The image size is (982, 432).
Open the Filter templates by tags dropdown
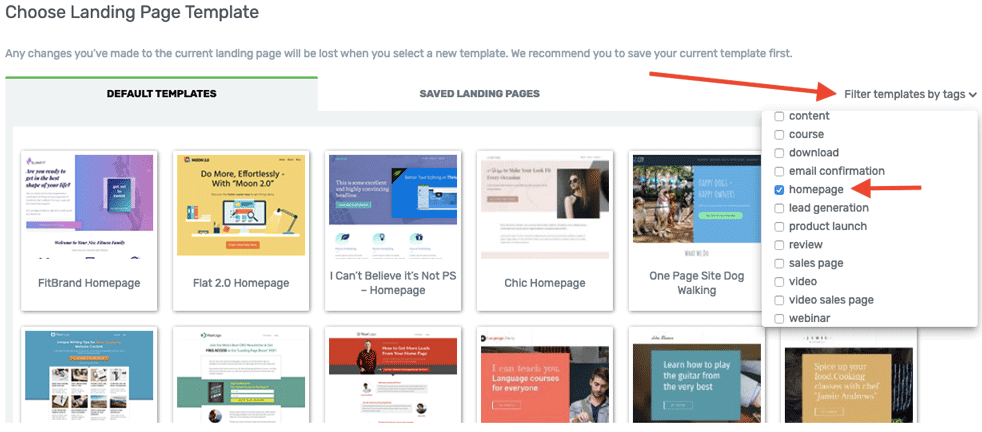pyautogui.click(x=909, y=94)
